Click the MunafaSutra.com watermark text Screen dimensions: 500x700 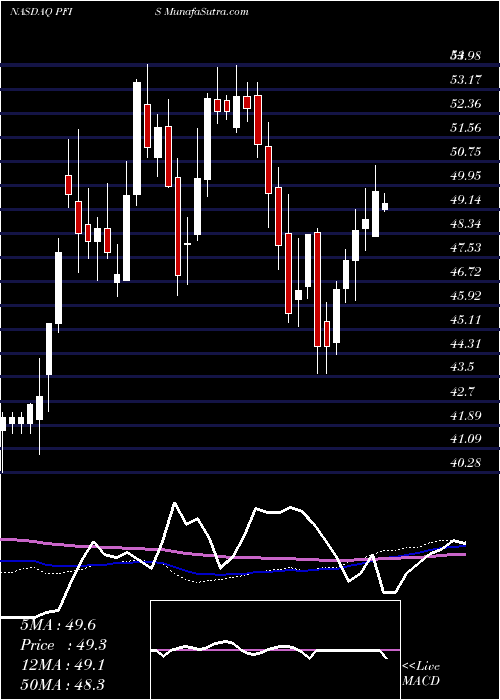tap(206, 12)
